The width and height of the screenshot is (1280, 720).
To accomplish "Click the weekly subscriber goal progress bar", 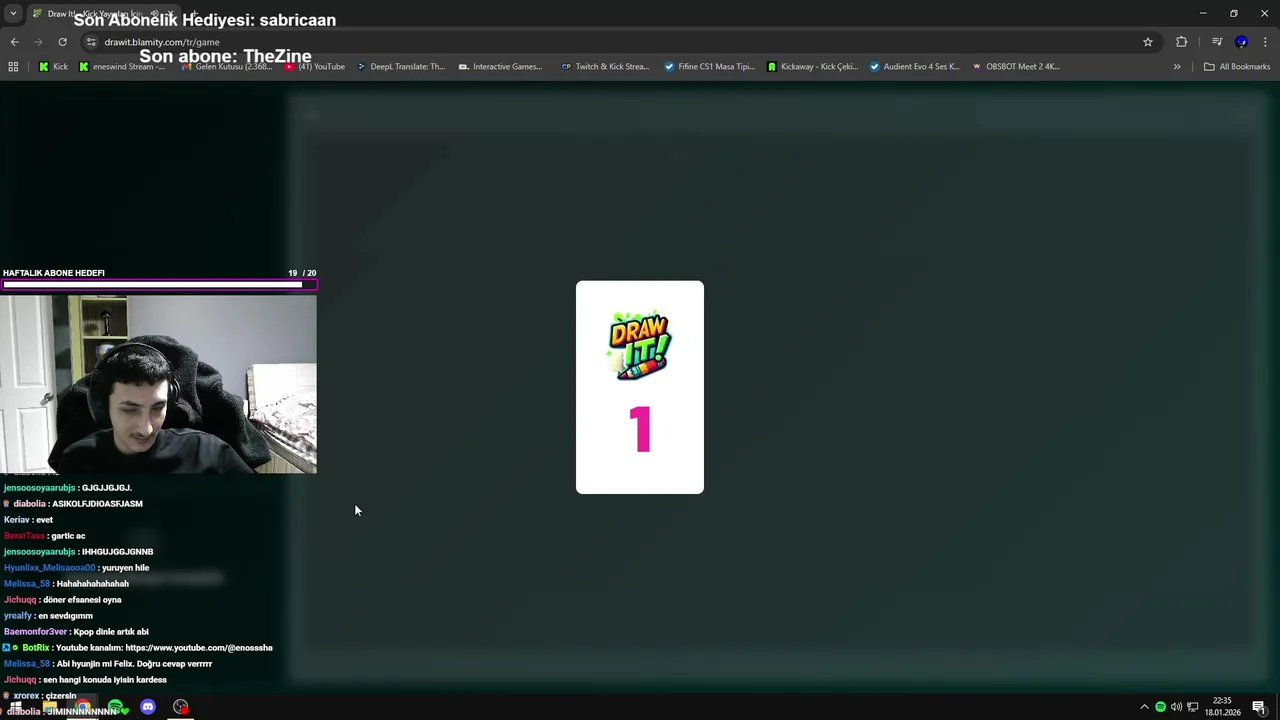I will 158,285.
